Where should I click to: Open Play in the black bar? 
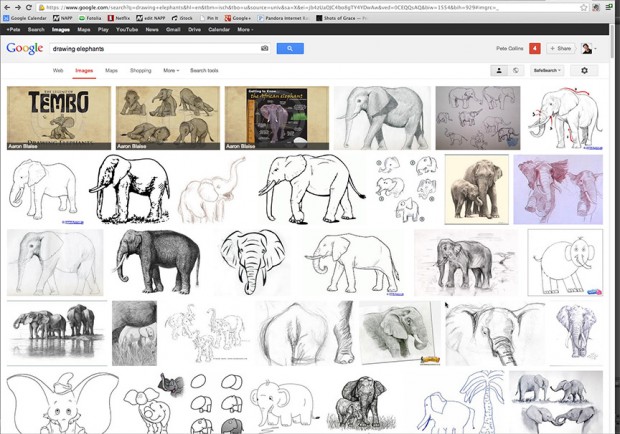click(x=103, y=29)
